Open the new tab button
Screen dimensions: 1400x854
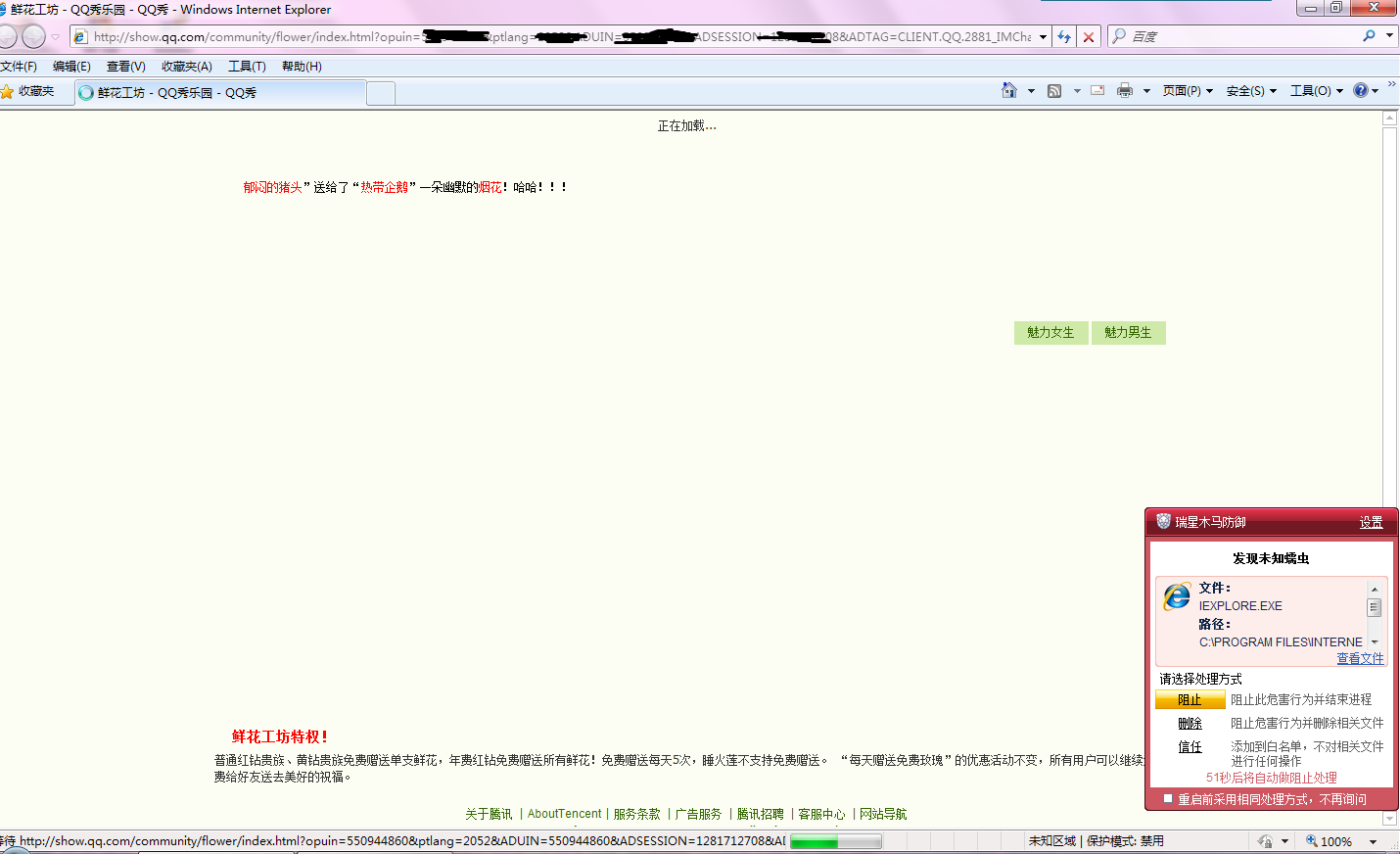381,93
